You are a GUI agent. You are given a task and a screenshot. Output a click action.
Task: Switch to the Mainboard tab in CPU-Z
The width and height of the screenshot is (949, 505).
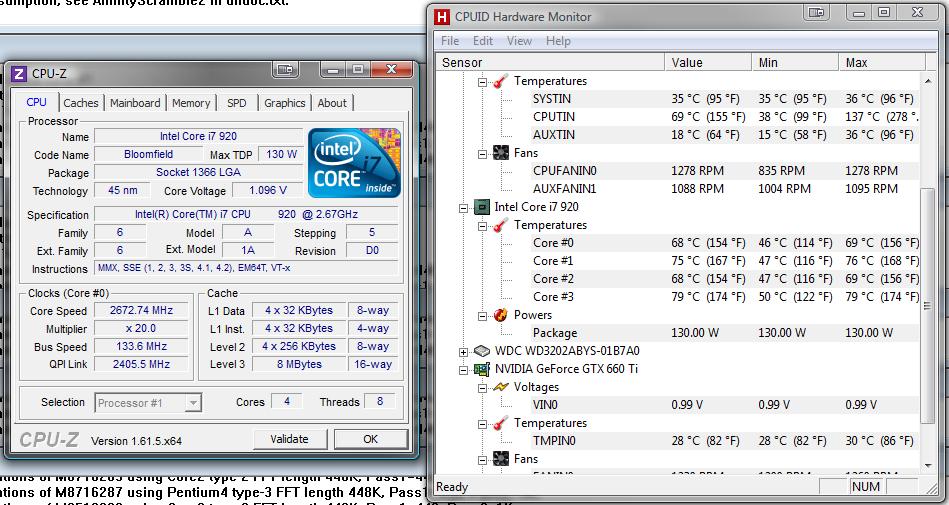135,103
